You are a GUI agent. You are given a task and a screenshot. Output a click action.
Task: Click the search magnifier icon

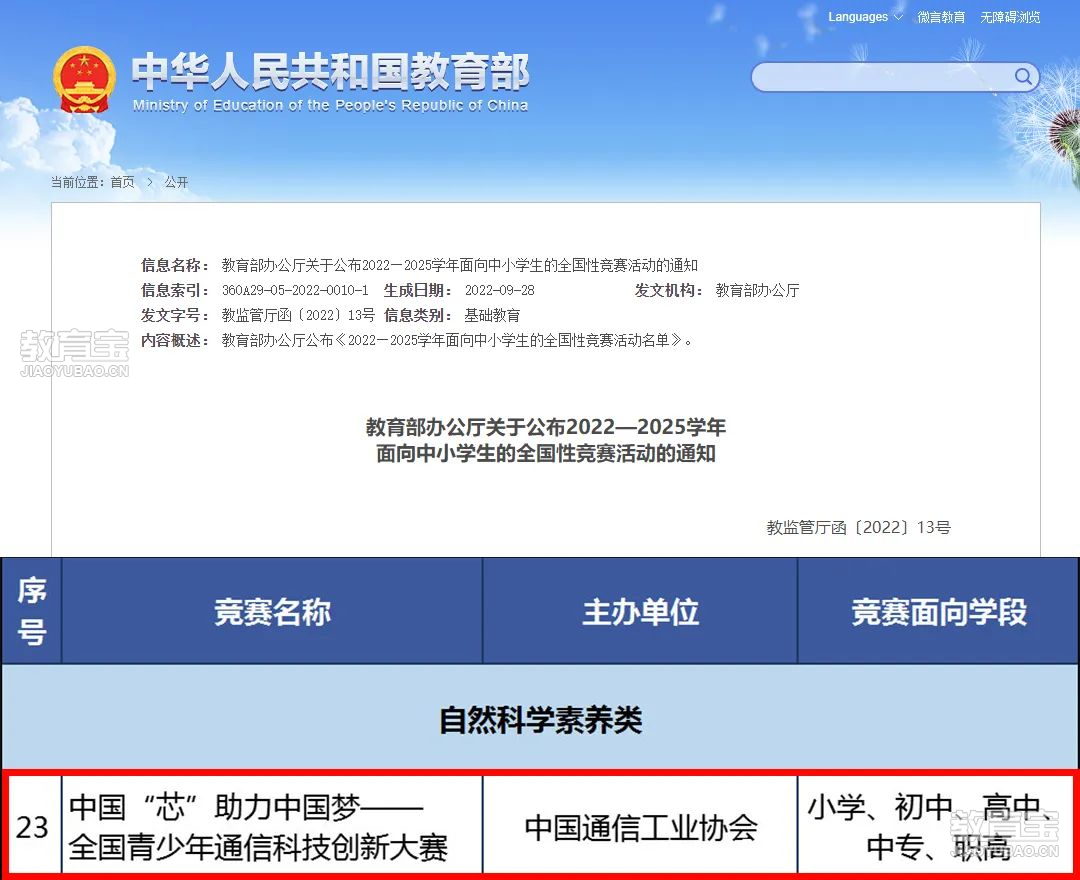[x=1024, y=76]
